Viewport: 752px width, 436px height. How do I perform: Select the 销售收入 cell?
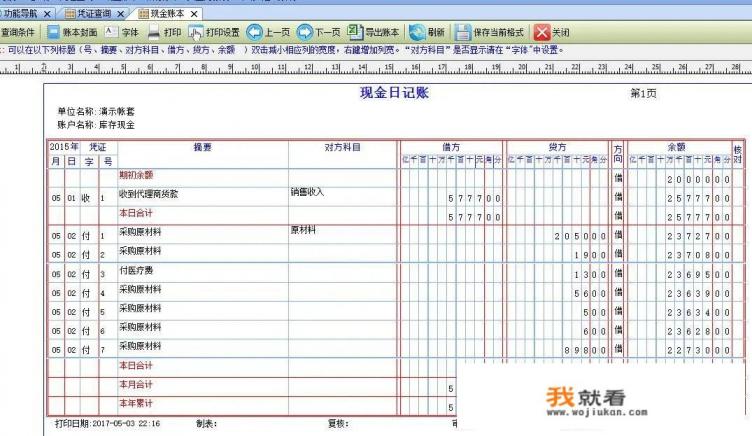pos(307,192)
